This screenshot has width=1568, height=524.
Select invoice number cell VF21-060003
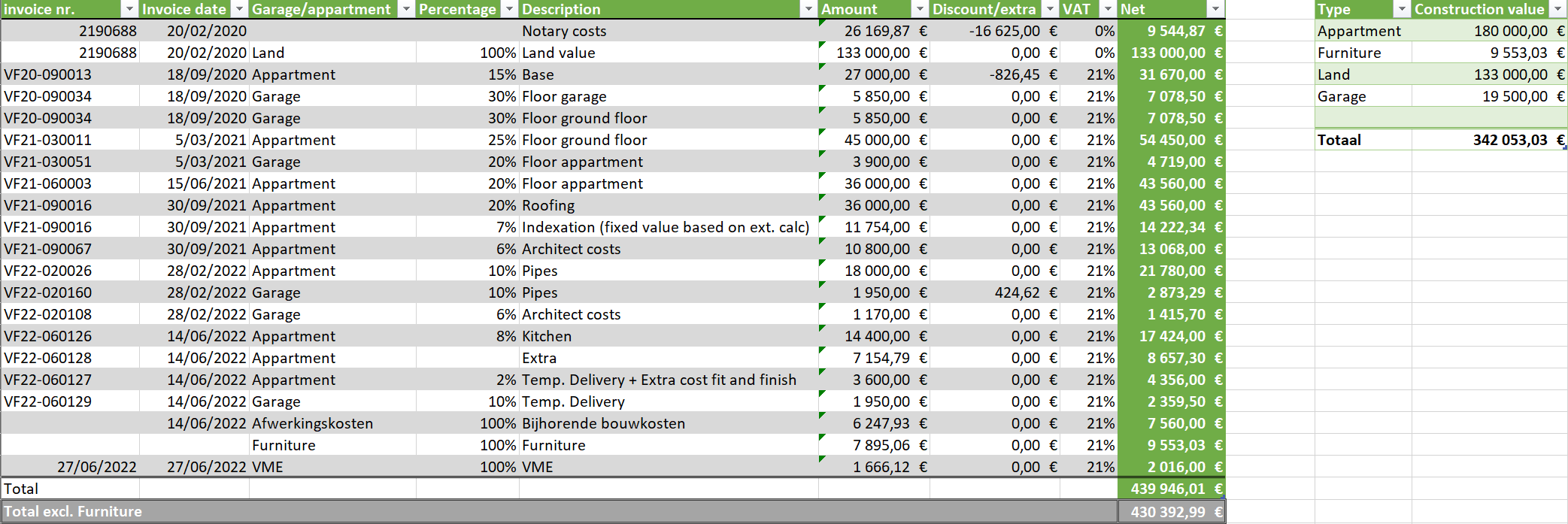pos(70,183)
